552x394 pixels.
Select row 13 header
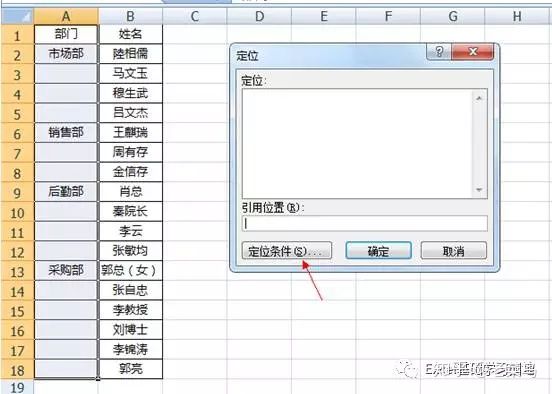coord(18,271)
